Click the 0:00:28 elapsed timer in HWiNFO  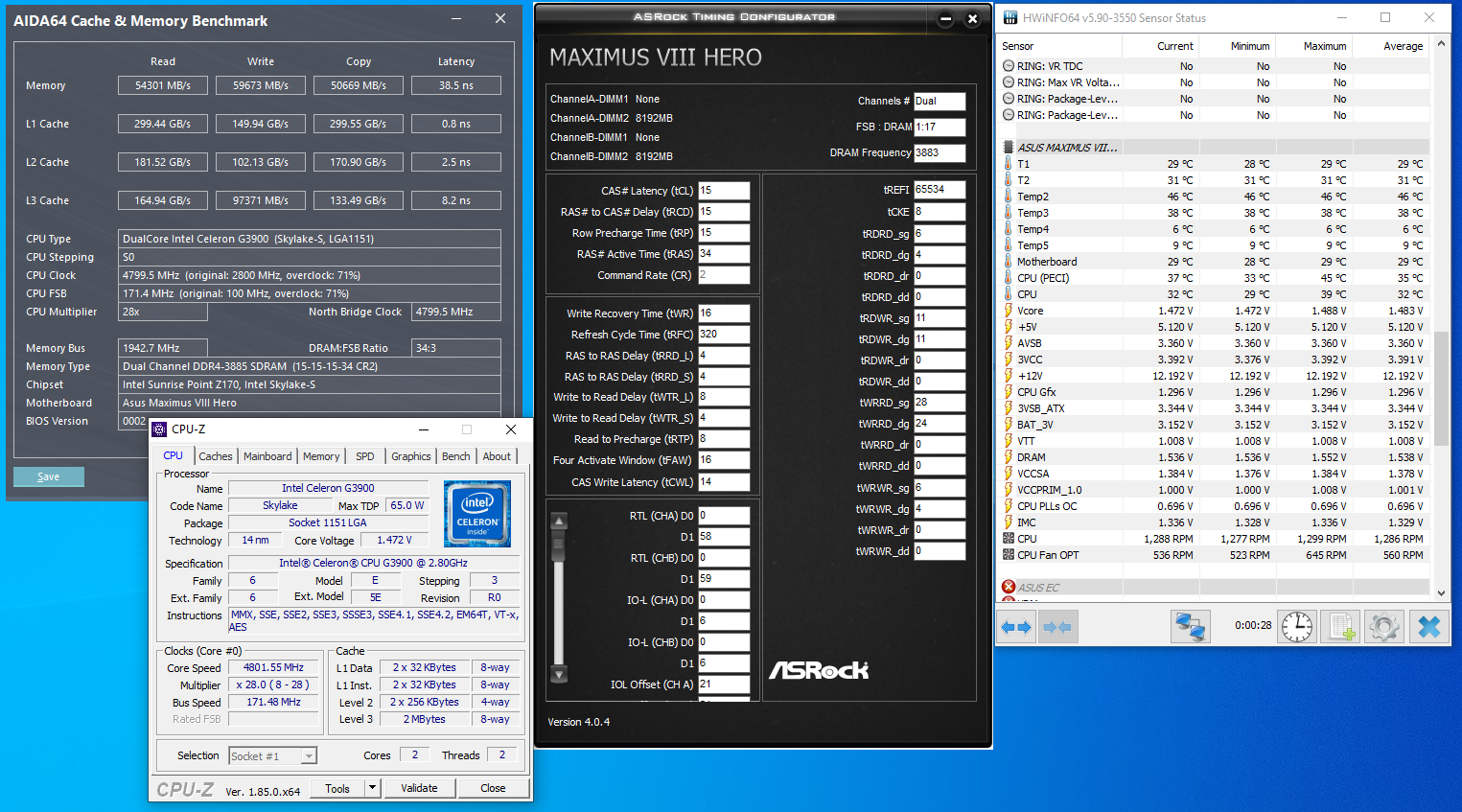pyautogui.click(x=1253, y=626)
